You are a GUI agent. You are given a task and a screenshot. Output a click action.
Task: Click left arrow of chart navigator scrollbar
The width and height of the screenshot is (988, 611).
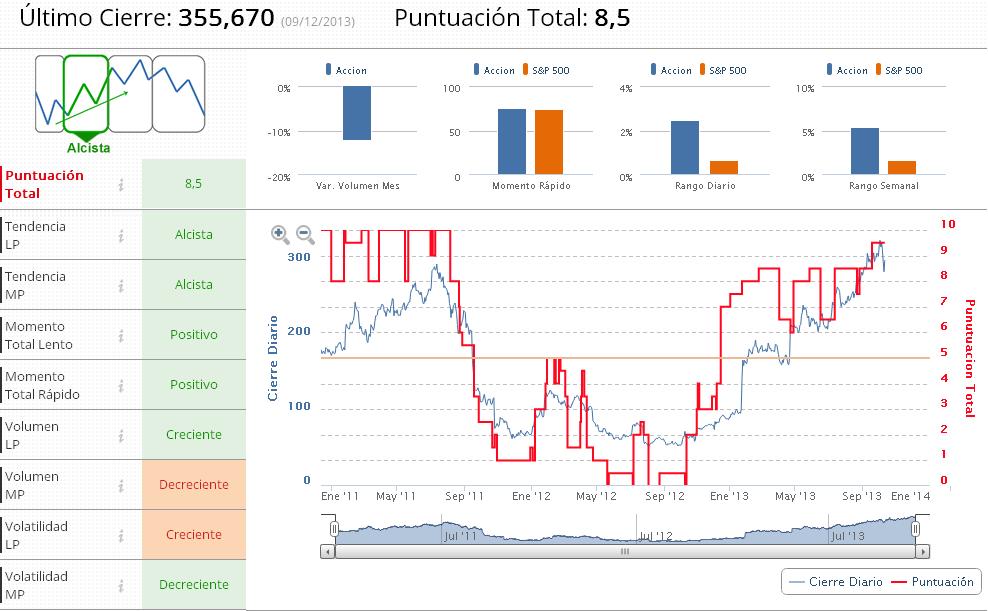(328, 552)
